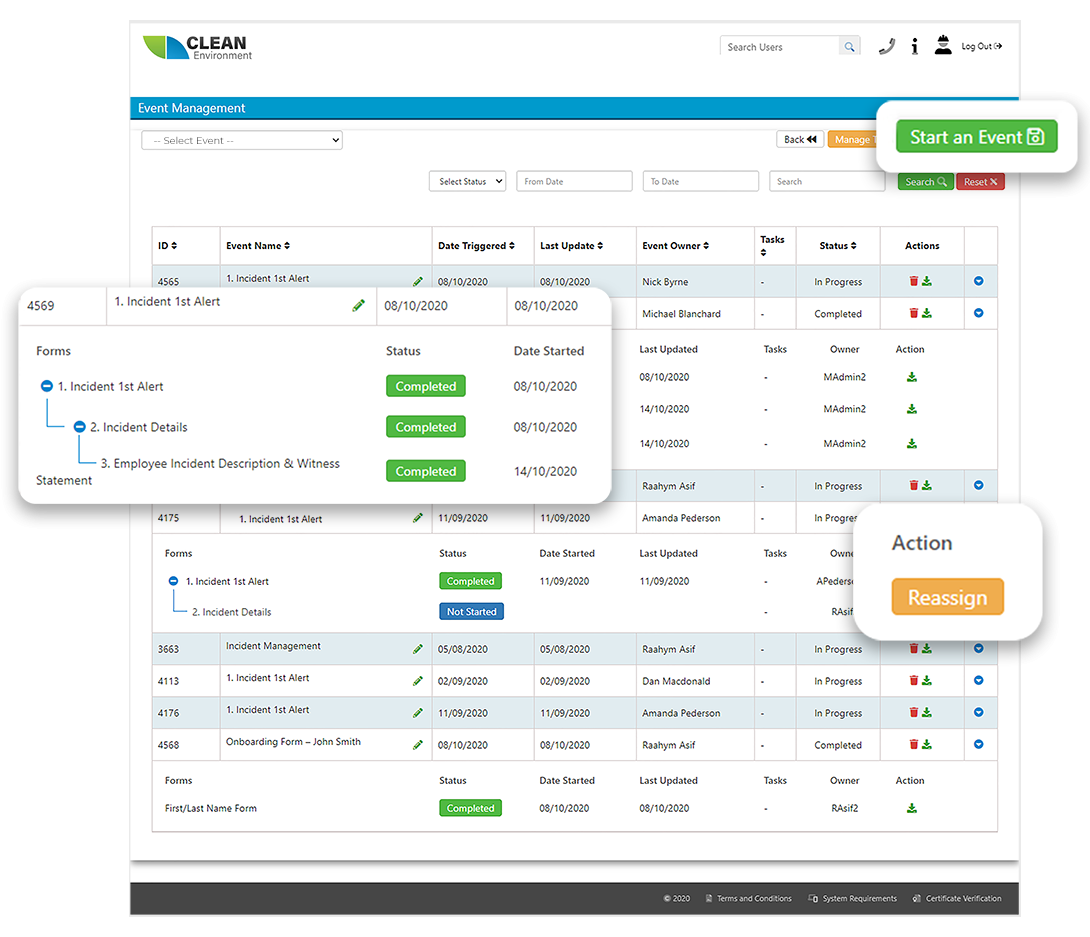Open the worker profile icon in header
Viewport: 1090px width, 937px height.
(x=942, y=45)
